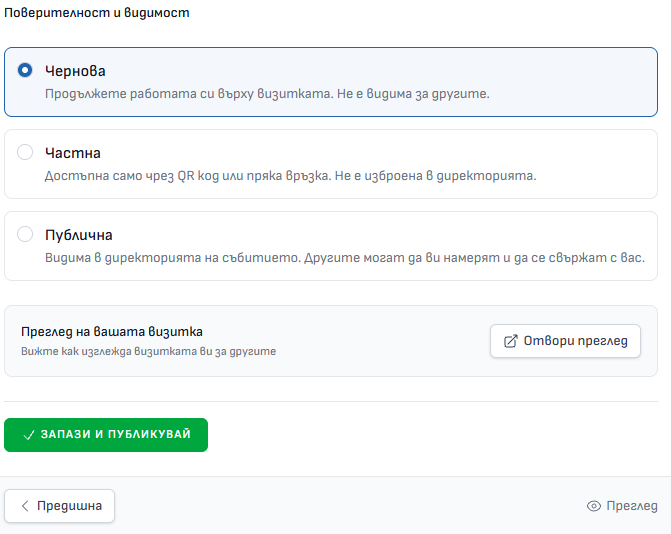Click the Частна option title

(73, 153)
